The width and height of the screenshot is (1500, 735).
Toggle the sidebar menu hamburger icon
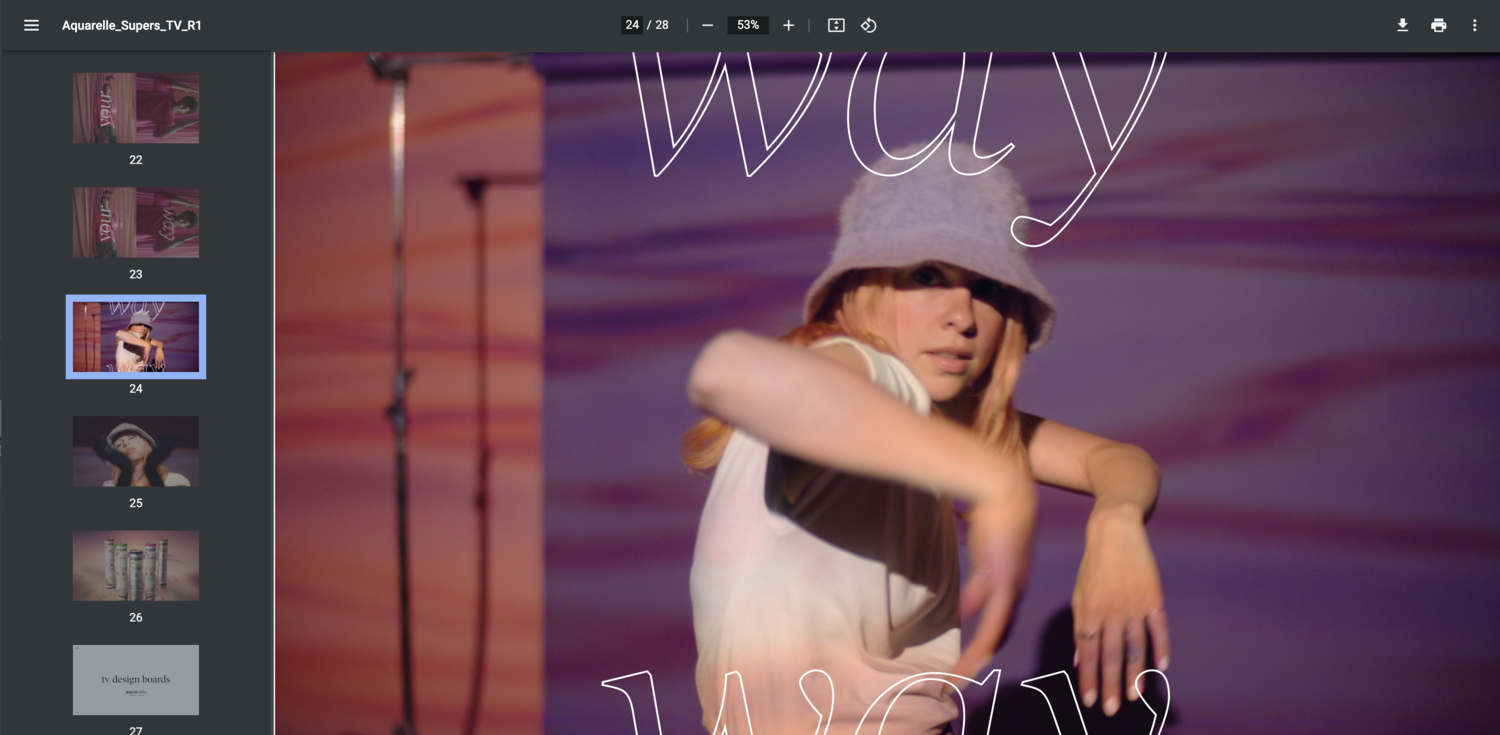click(x=32, y=25)
